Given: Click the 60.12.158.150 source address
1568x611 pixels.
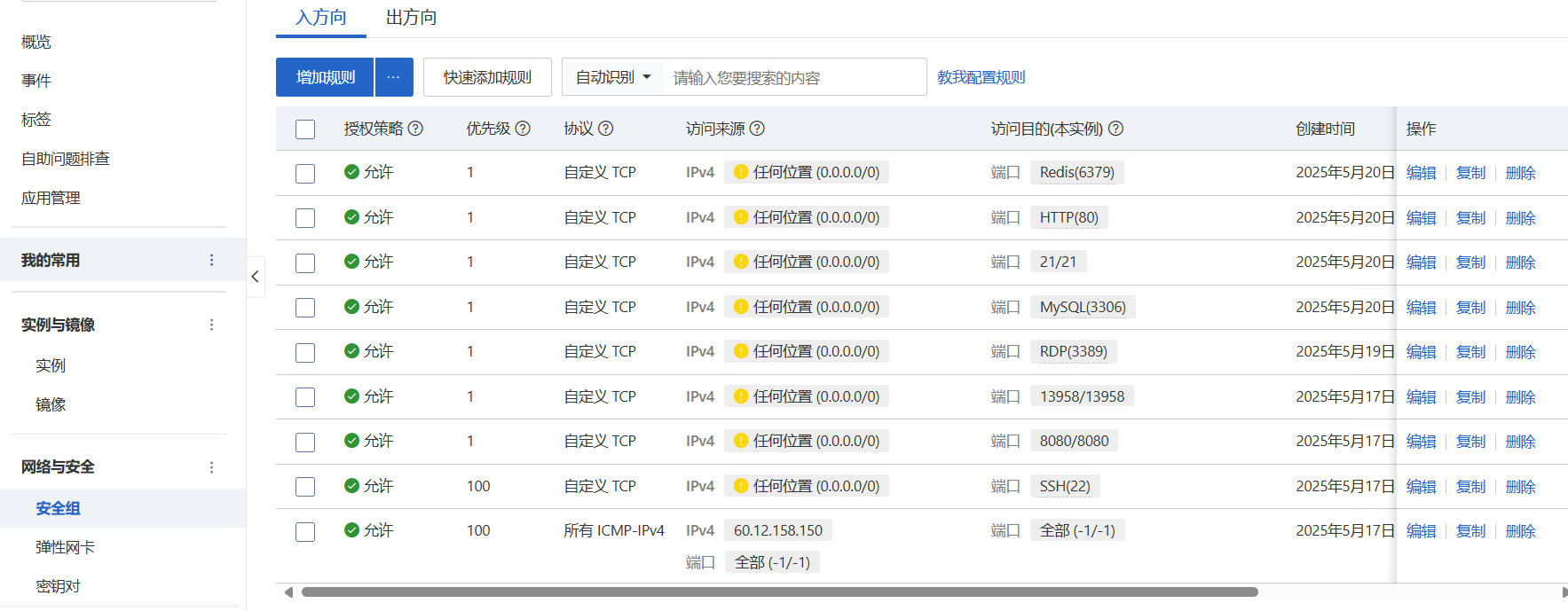Looking at the screenshot, I should point(778,530).
